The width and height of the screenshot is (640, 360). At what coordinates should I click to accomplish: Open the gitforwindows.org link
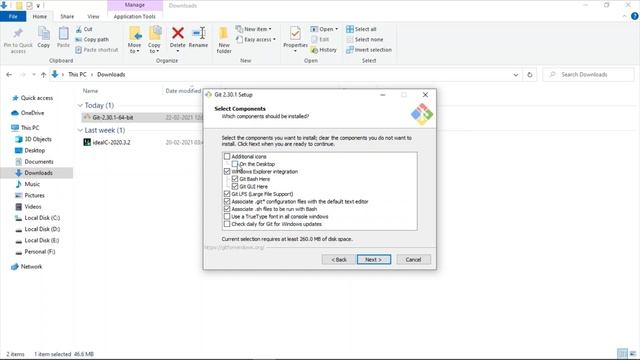tap(234, 247)
